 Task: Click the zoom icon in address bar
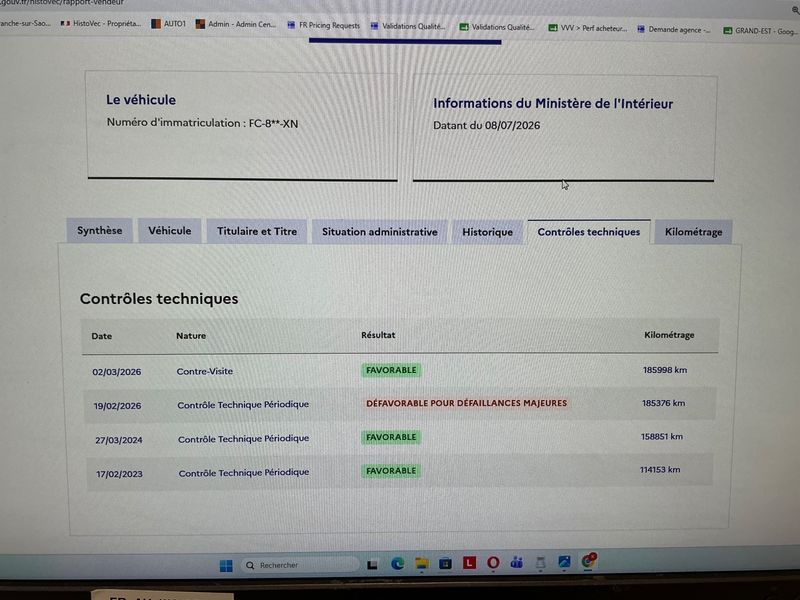tap(795, 10)
